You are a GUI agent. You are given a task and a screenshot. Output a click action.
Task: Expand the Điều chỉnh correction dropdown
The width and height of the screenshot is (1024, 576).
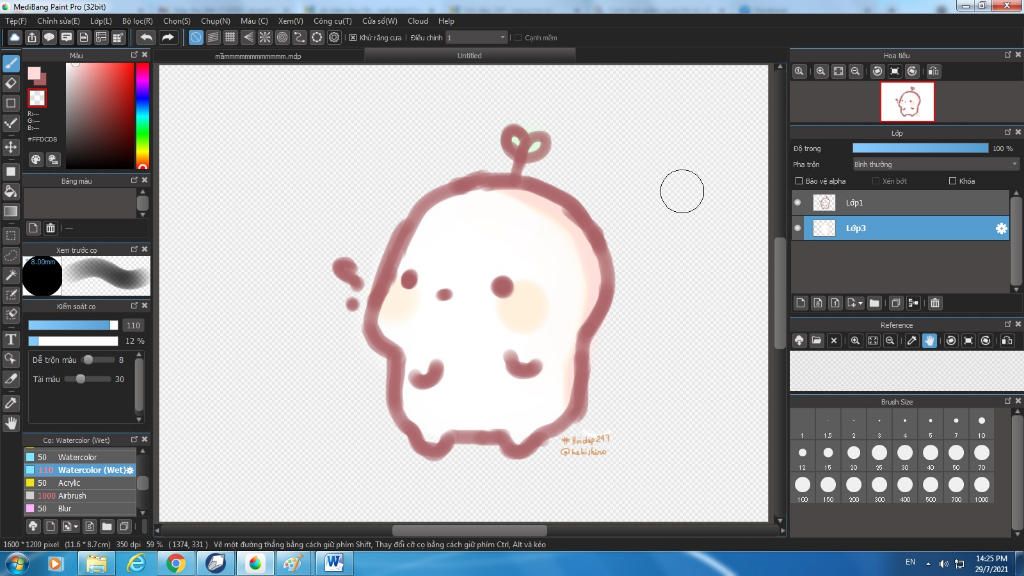click(x=477, y=38)
